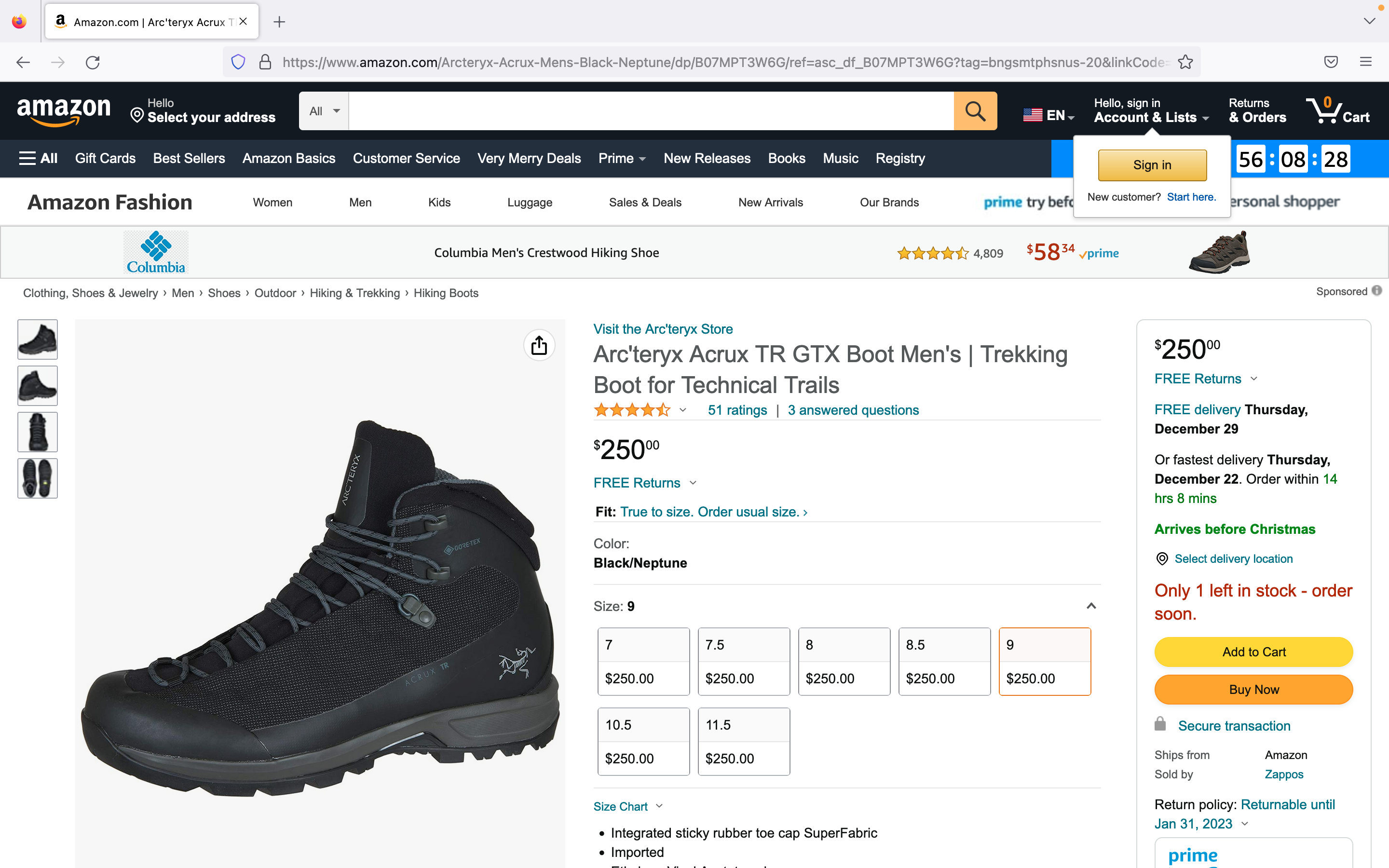Open the Pocket save icon
The image size is (1389, 868).
tap(1331, 62)
